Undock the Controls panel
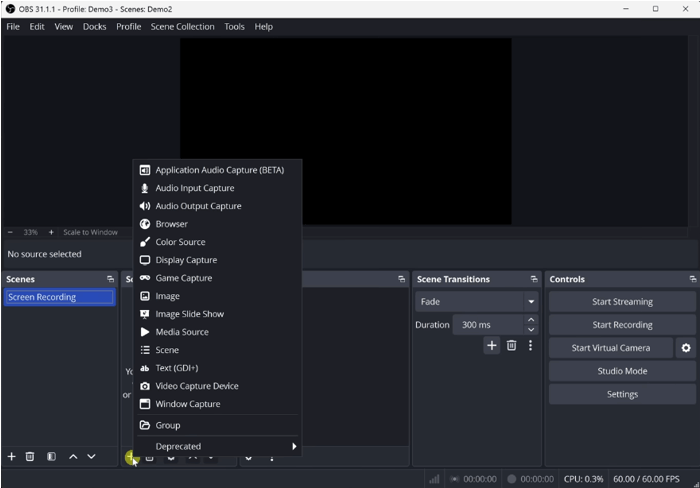The image size is (700, 488). click(692, 280)
